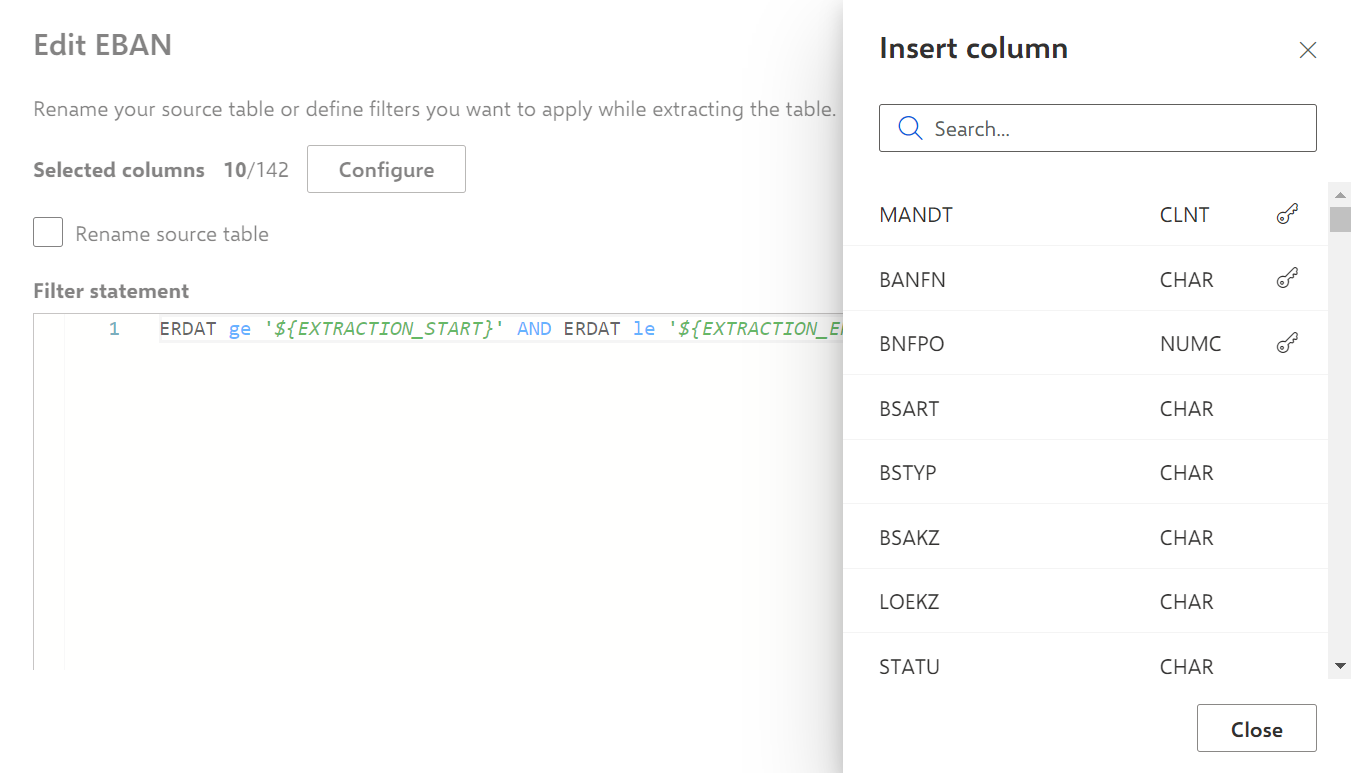Insert the BSAKZ column

[x=1086, y=537]
